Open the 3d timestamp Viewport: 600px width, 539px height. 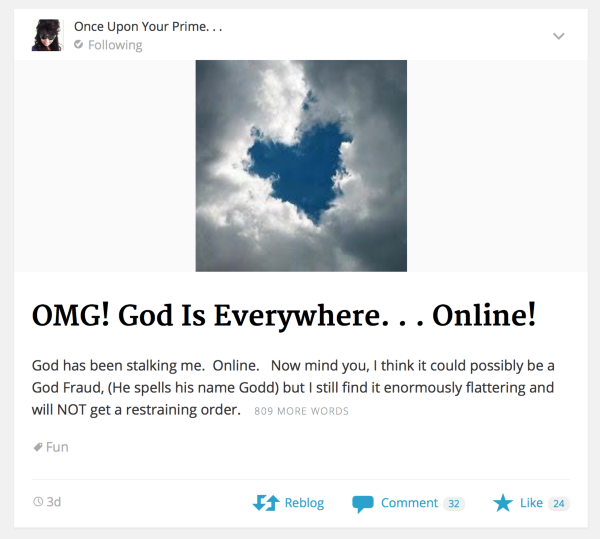pyautogui.click(x=54, y=502)
